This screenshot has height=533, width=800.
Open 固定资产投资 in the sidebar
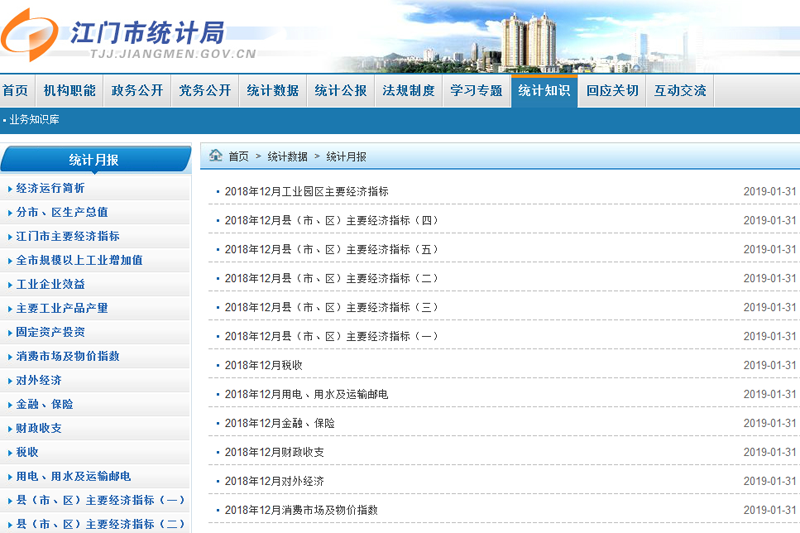click(51, 332)
